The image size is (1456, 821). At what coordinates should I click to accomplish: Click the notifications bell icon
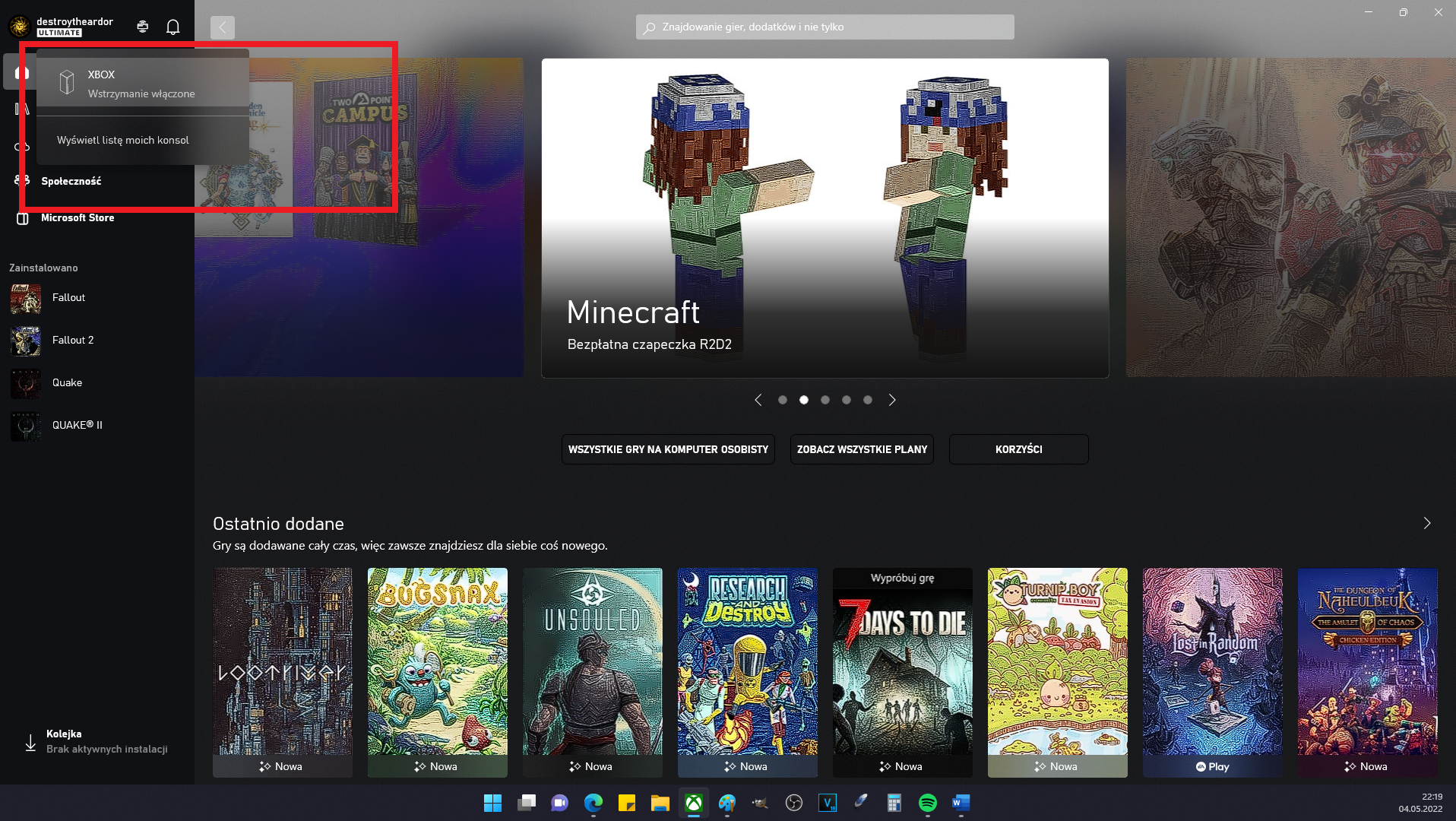click(173, 27)
